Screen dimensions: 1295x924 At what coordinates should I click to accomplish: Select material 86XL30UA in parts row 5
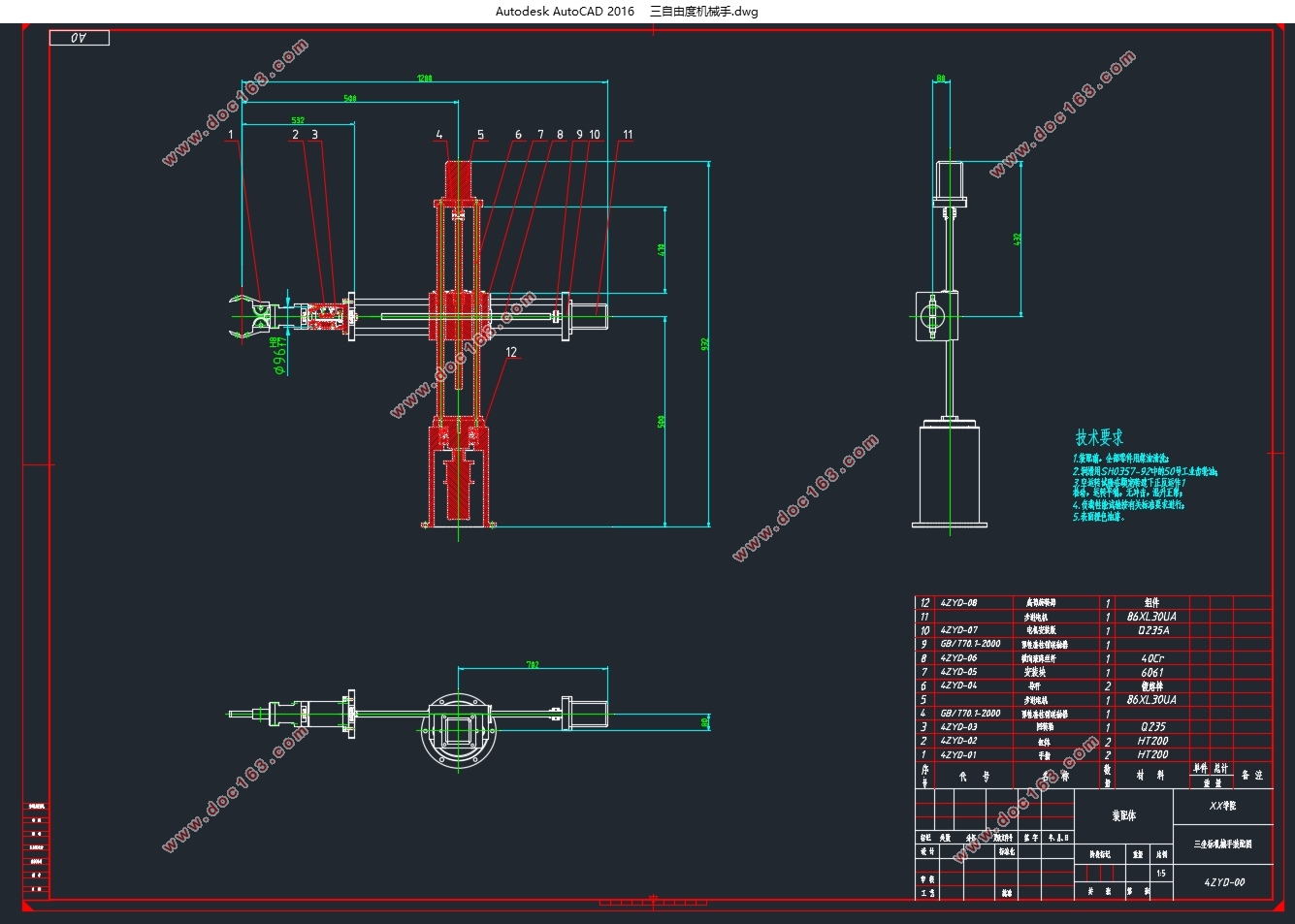coord(1151,699)
